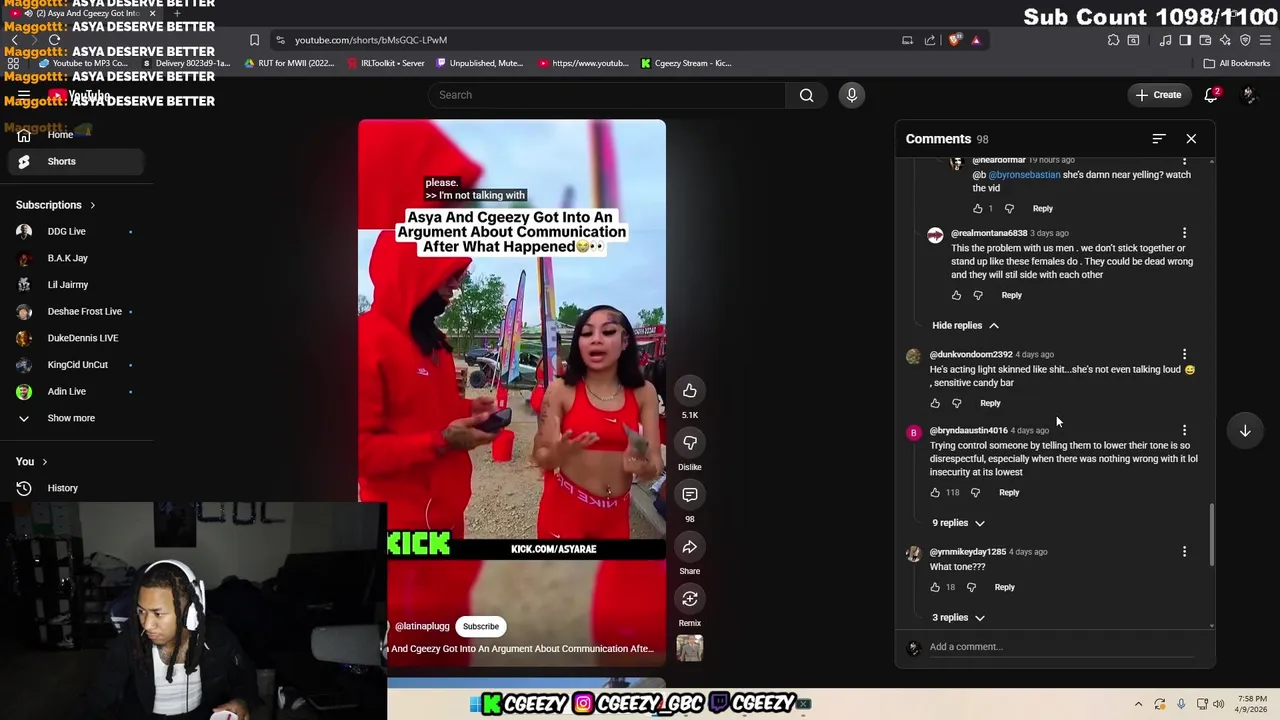1280x720 pixels.
Task: Open the @byronsebastian mention link
Action: [1024, 175]
